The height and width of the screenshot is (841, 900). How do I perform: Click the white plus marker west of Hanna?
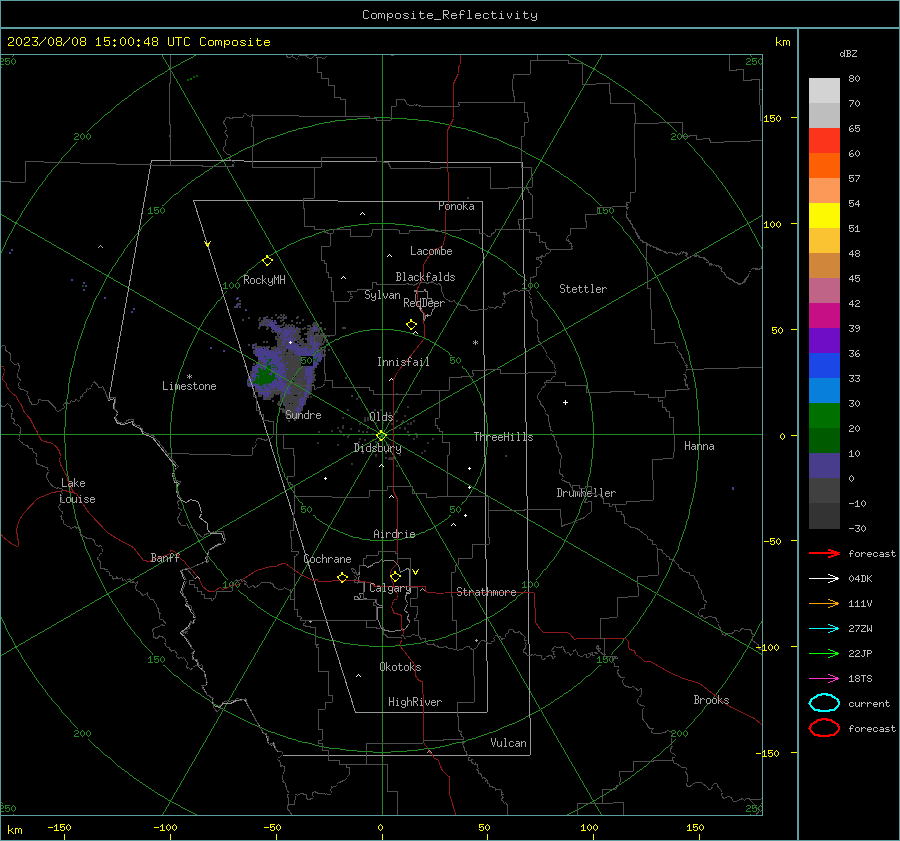[565, 402]
